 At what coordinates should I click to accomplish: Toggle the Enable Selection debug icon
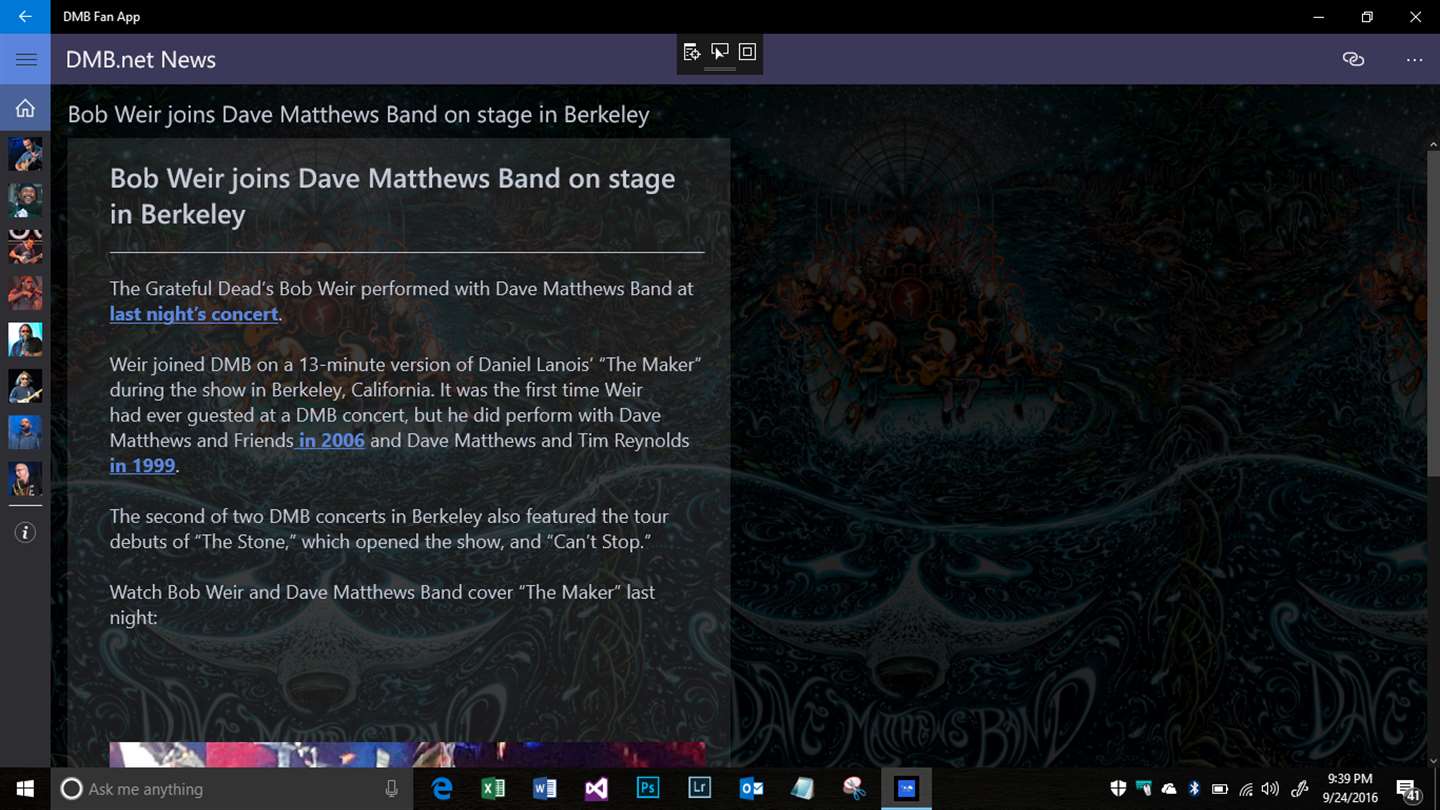tap(720, 52)
